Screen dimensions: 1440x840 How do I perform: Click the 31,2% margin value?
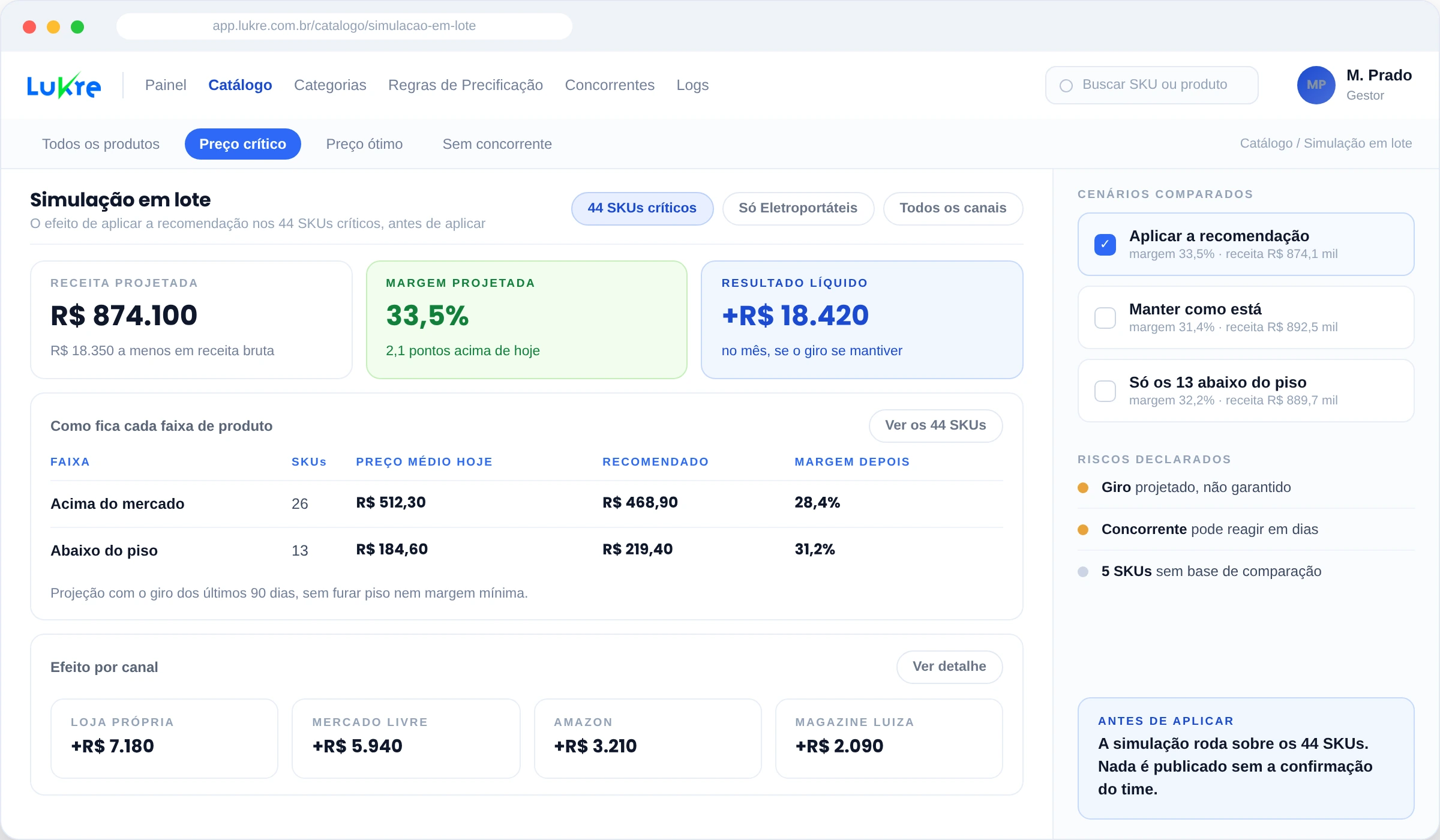814,550
